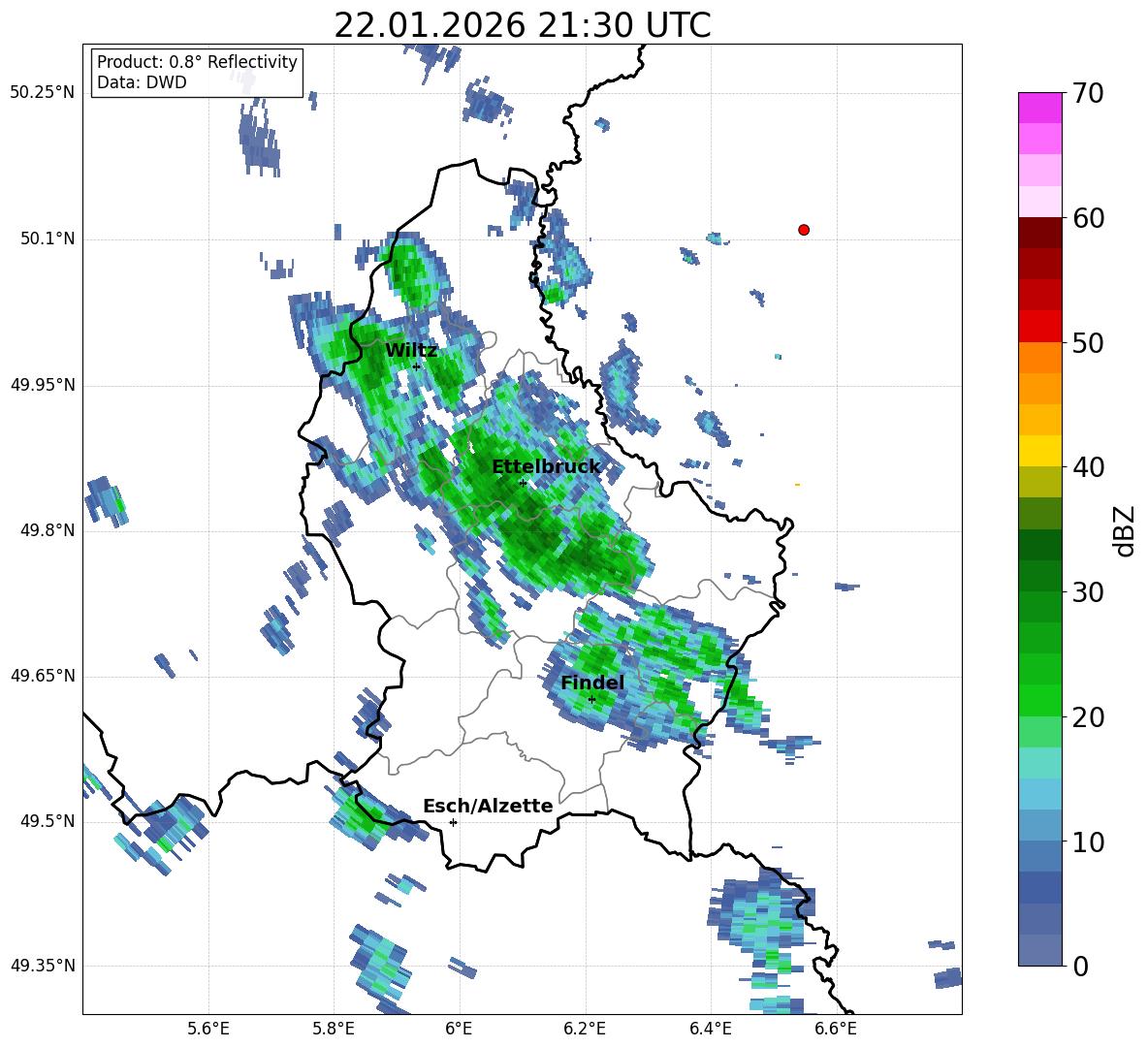Click the Findel city label
Screen dimensions: 1148x1048
(x=592, y=683)
